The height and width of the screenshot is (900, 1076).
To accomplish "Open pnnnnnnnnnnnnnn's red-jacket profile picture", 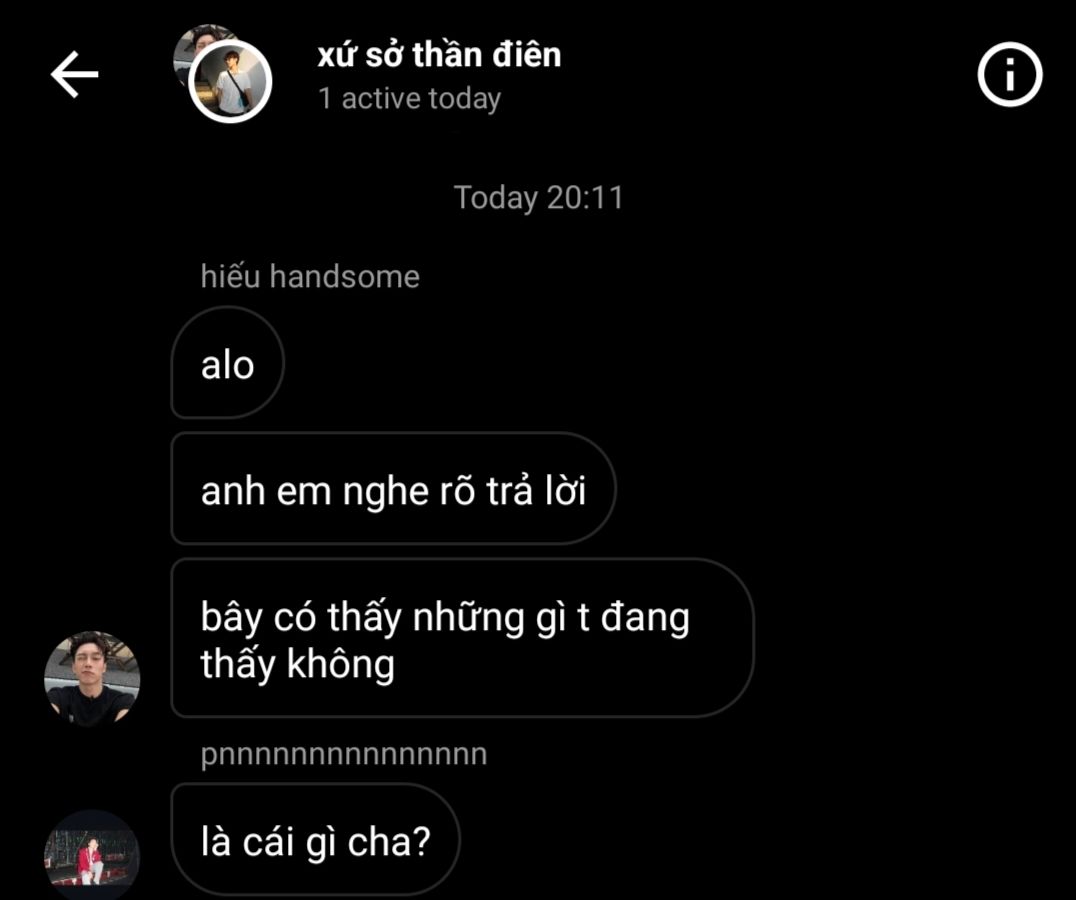I will click(92, 855).
